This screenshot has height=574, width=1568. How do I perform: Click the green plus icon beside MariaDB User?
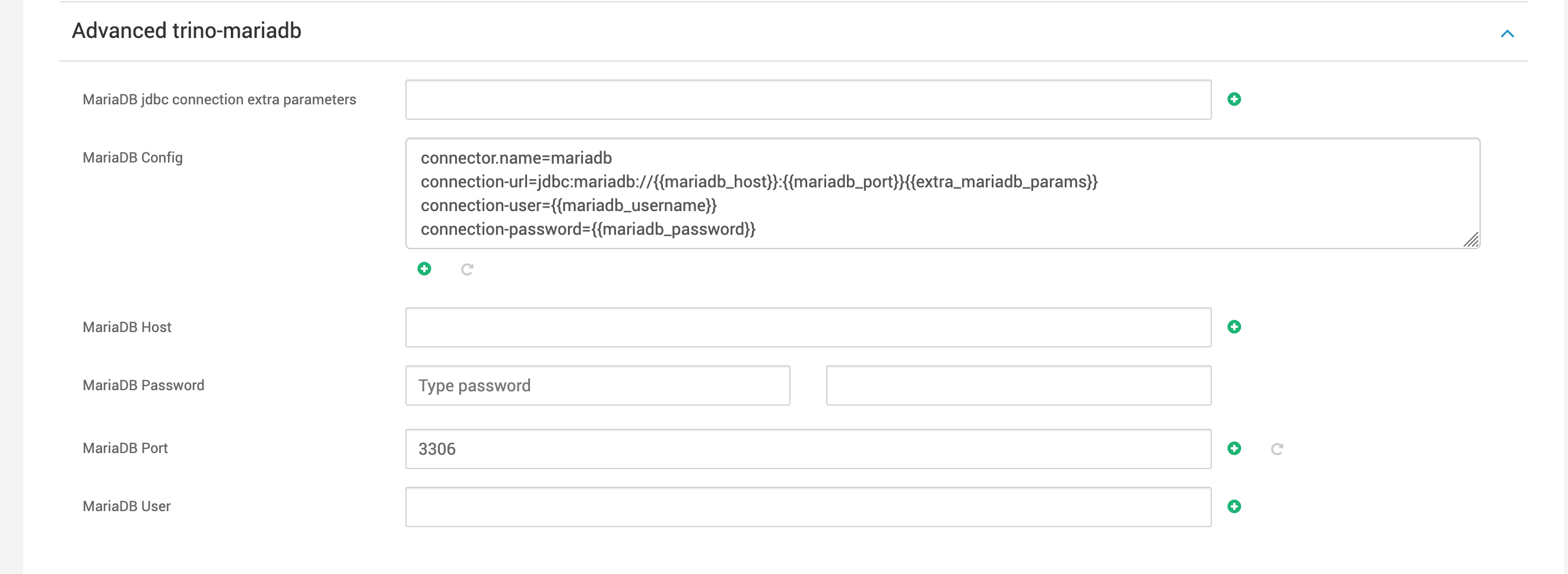click(x=1234, y=506)
